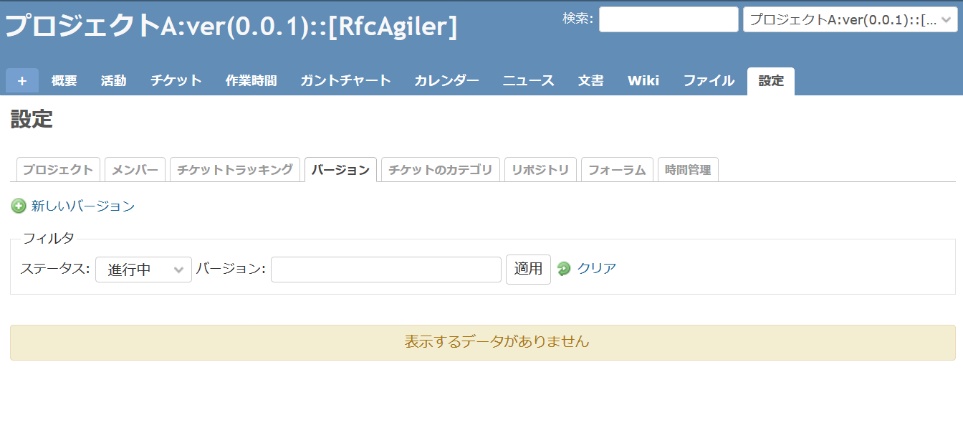Switch to the 作業時間 tab
Viewport: 963px width, 428px height.
click(251, 81)
